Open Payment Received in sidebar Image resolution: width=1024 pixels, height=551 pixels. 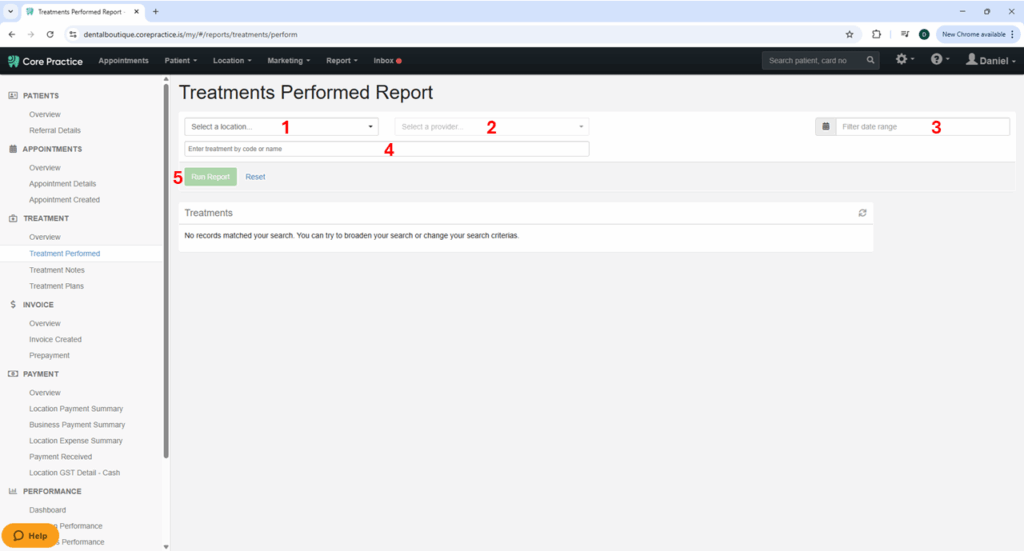click(60, 457)
